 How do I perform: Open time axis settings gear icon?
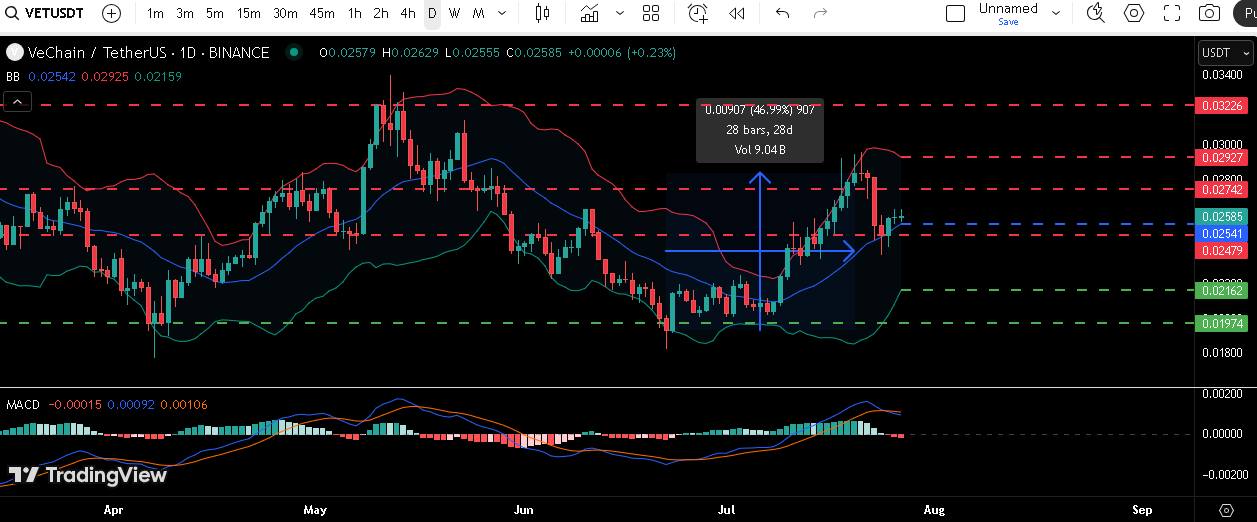point(1225,509)
